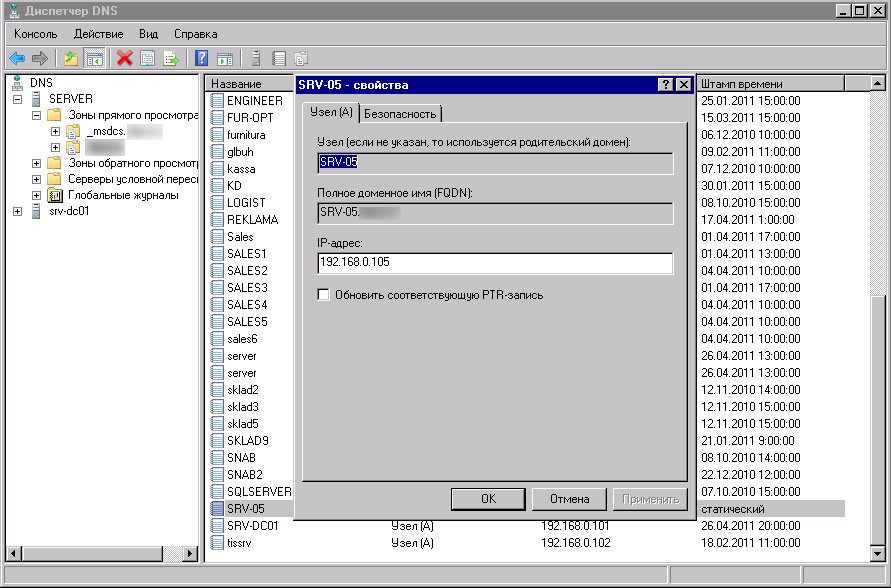Viewport: 891px width, 588px height.
Task: Click the new server tower toolbar icon
Action: (x=256, y=58)
